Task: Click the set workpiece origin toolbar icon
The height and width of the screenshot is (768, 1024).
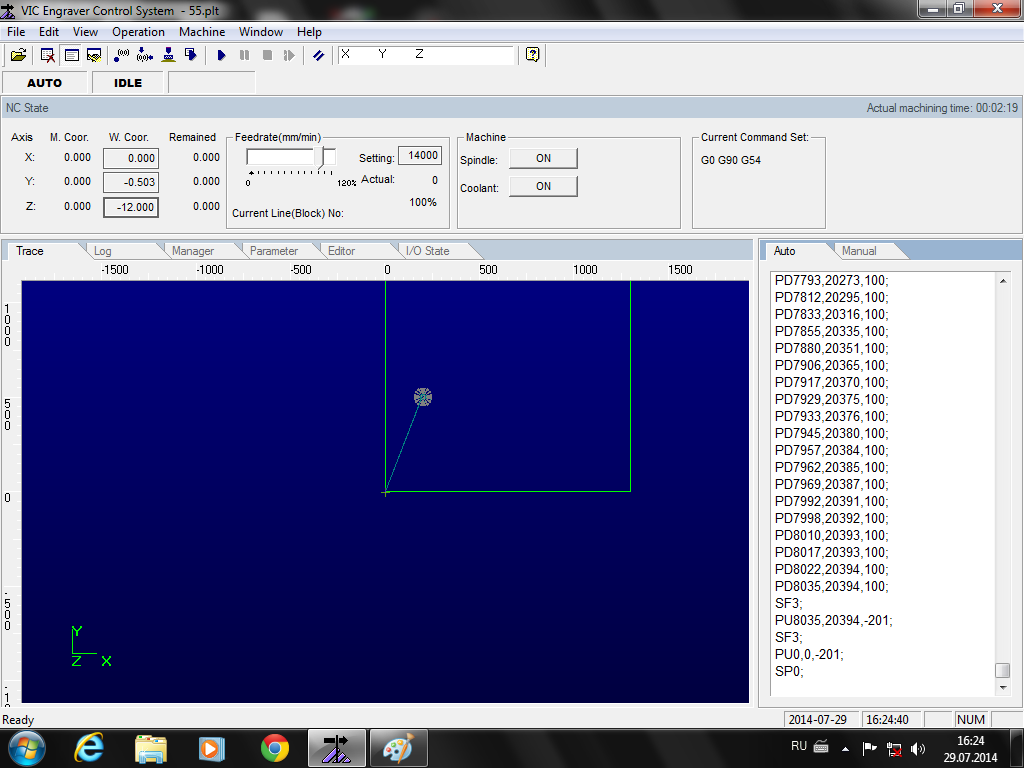Action: [121, 56]
